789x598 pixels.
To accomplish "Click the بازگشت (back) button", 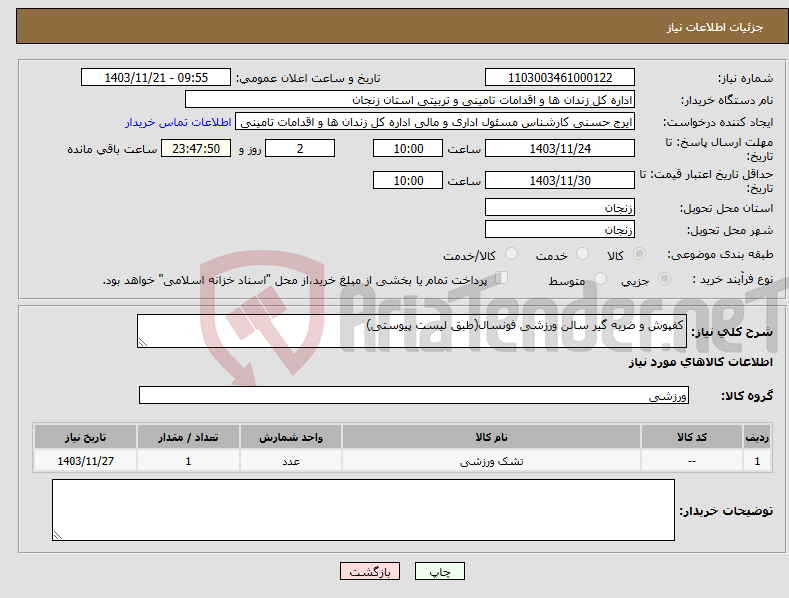I will tap(370, 571).
